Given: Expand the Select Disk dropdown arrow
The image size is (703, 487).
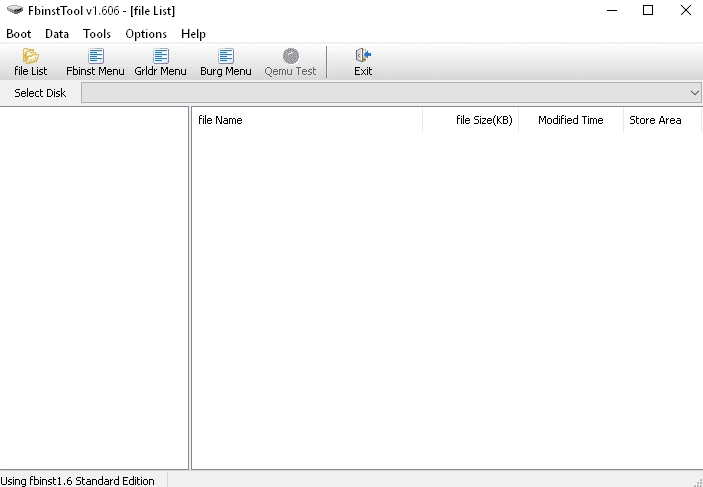Looking at the screenshot, I should coord(694,93).
